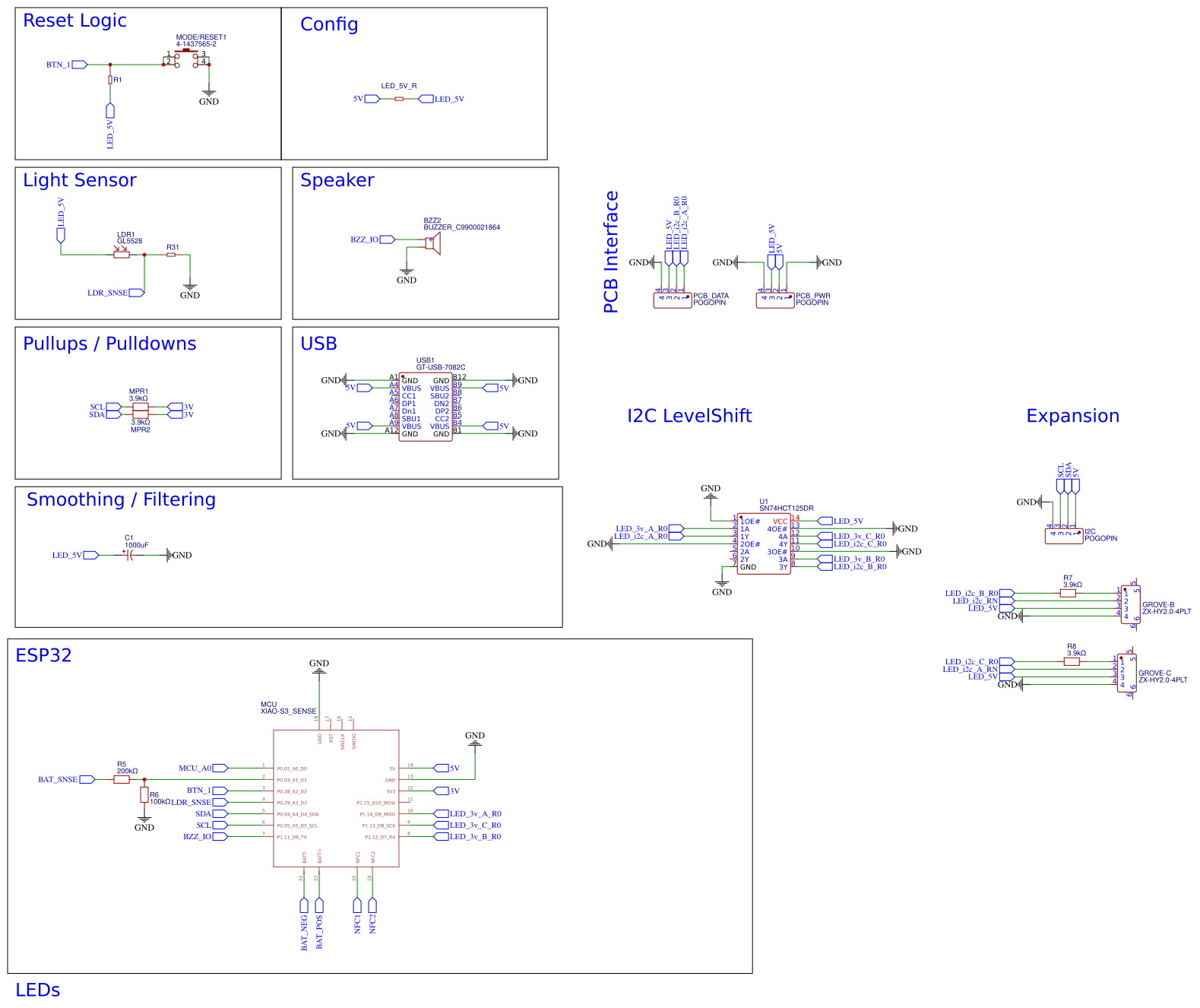This screenshot has height=1008, width=1200.
Task: Select the GROVE-B connector symbol
Action: point(1129,605)
